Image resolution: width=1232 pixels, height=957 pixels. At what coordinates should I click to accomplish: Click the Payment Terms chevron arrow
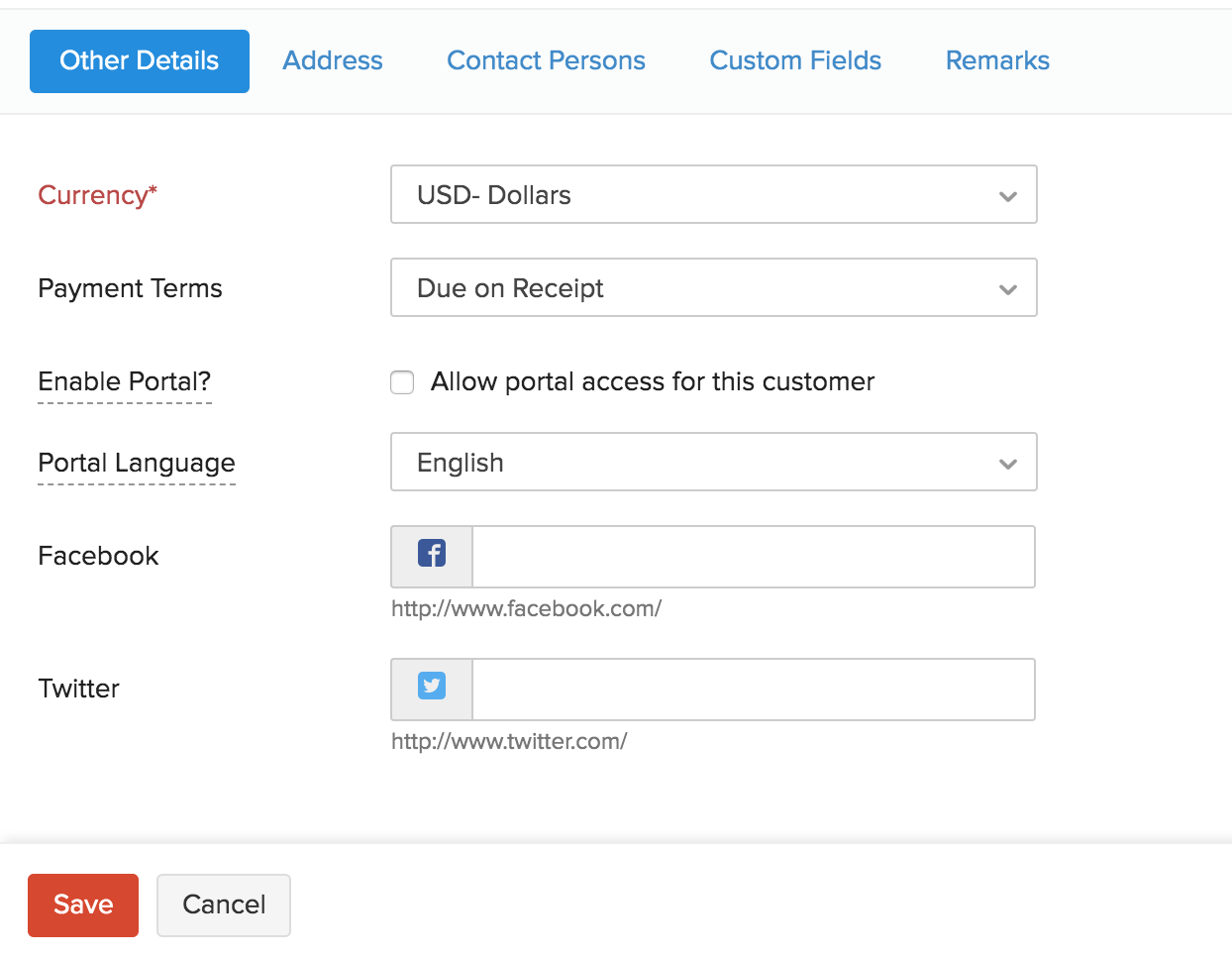point(1008,289)
